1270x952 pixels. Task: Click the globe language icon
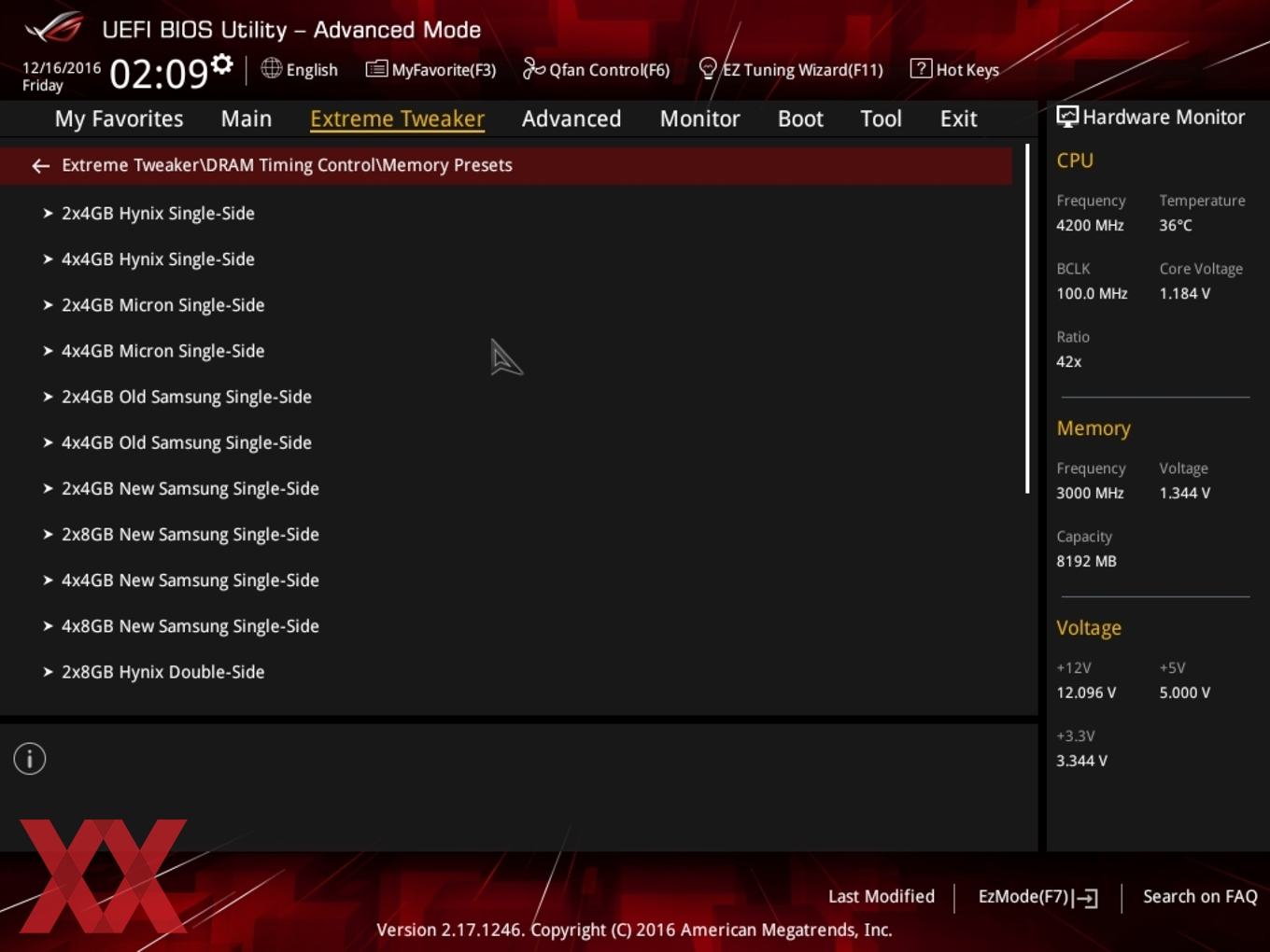[271, 68]
